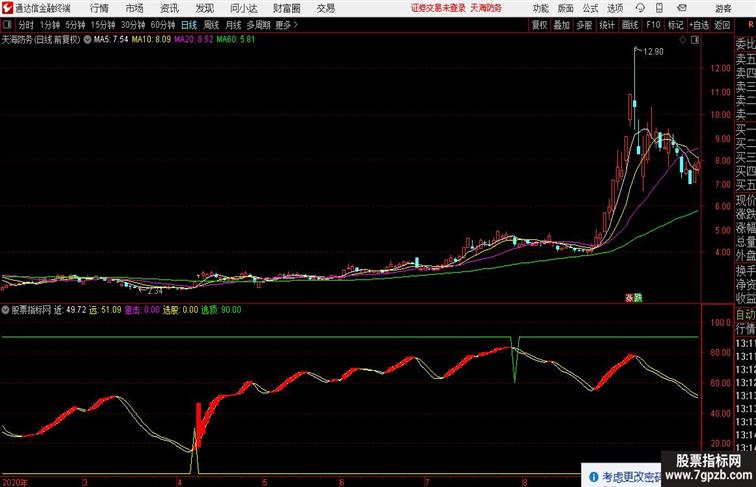The image size is (756, 487).
Task: Switch to 5分钟 period tab
Action: click(75, 25)
